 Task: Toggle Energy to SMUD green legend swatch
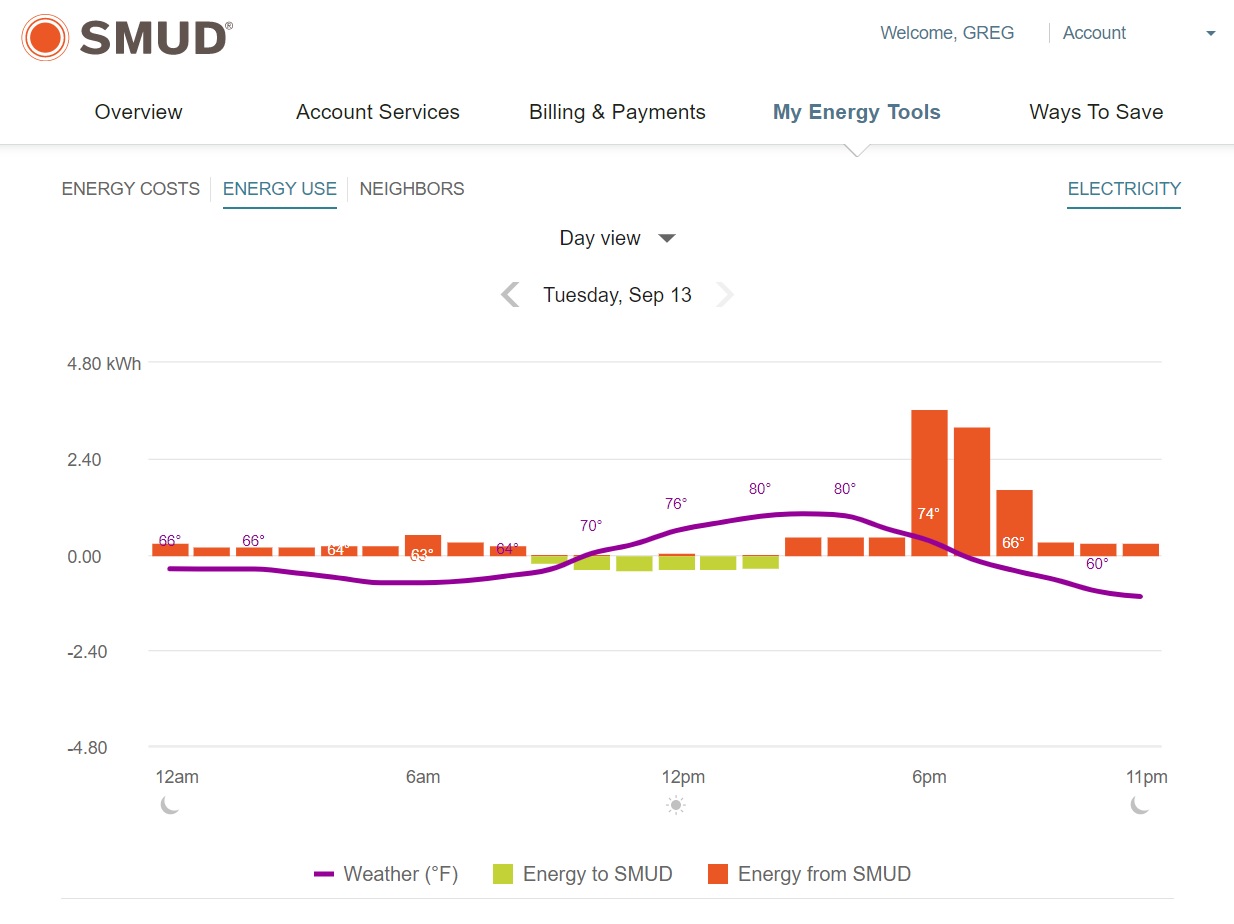click(x=503, y=874)
